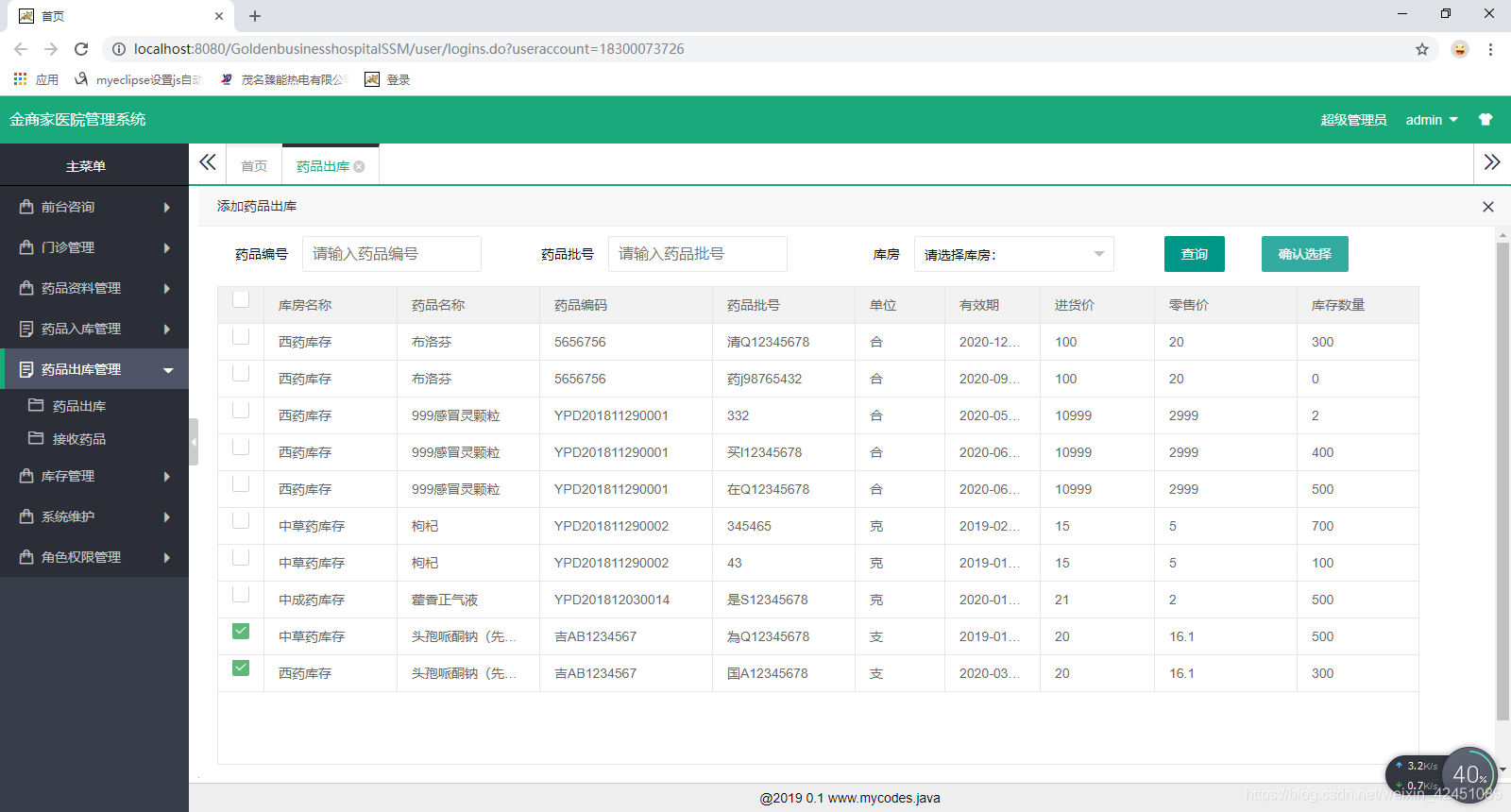The width and height of the screenshot is (1511, 812).
Task: Open the 请选择库房 dropdown
Action: coord(1014,254)
